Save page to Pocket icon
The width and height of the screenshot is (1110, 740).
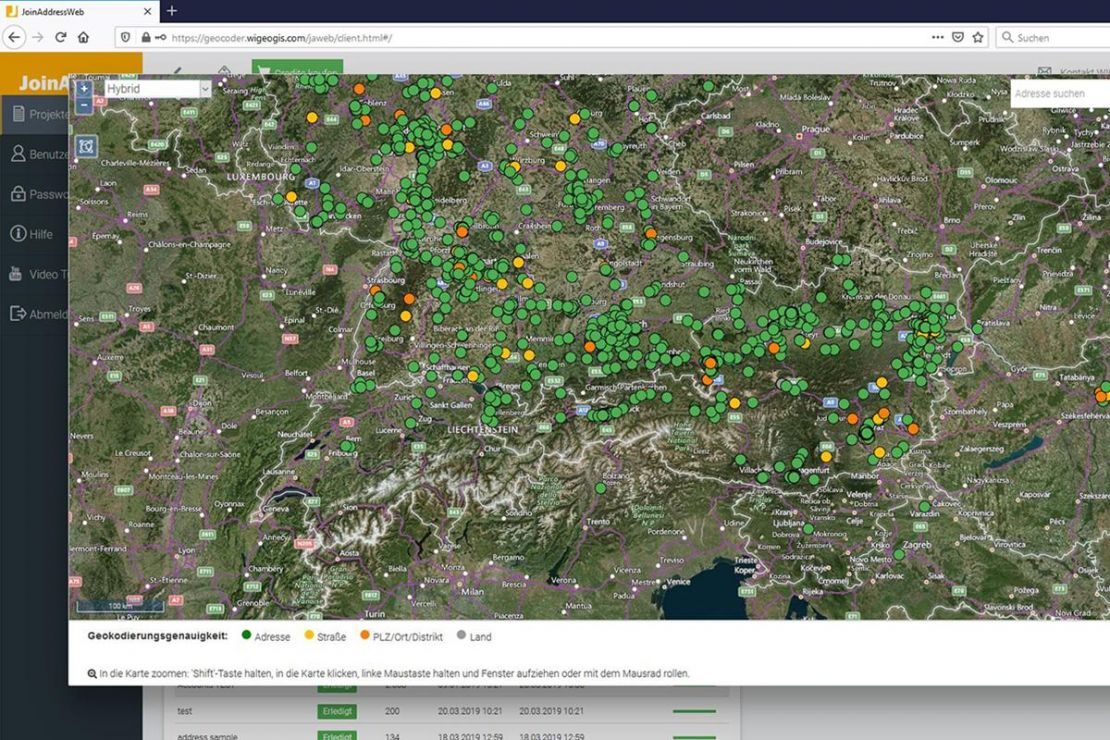(x=958, y=38)
